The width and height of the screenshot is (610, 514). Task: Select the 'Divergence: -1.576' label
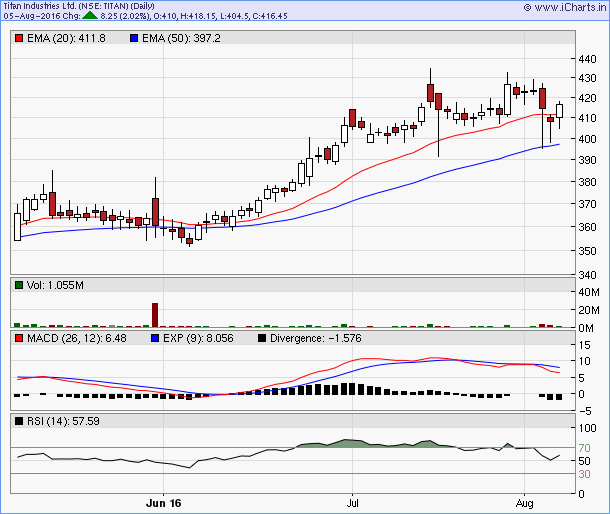[x=316, y=338]
